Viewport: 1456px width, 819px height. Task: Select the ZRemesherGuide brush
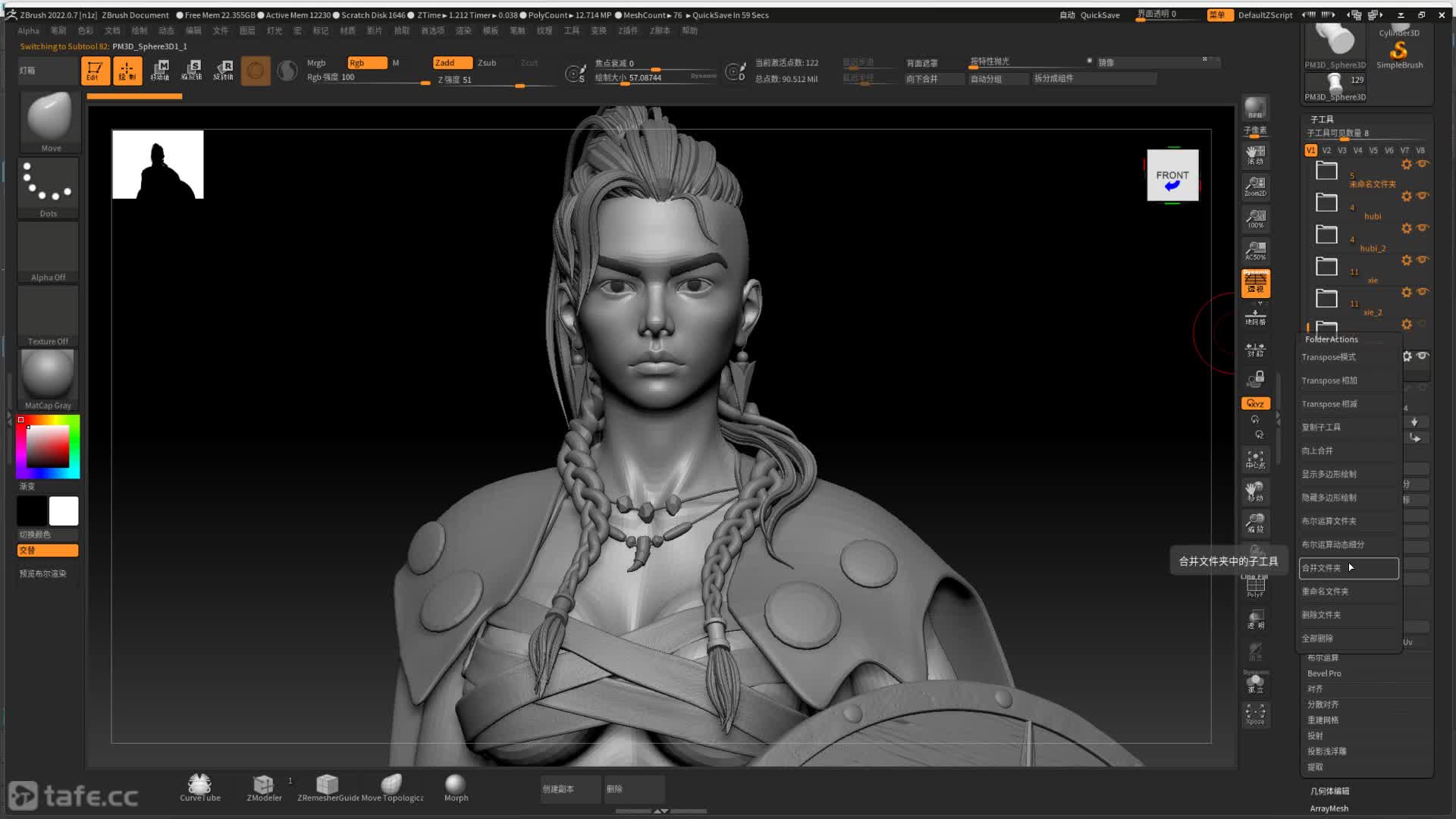point(328,788)
